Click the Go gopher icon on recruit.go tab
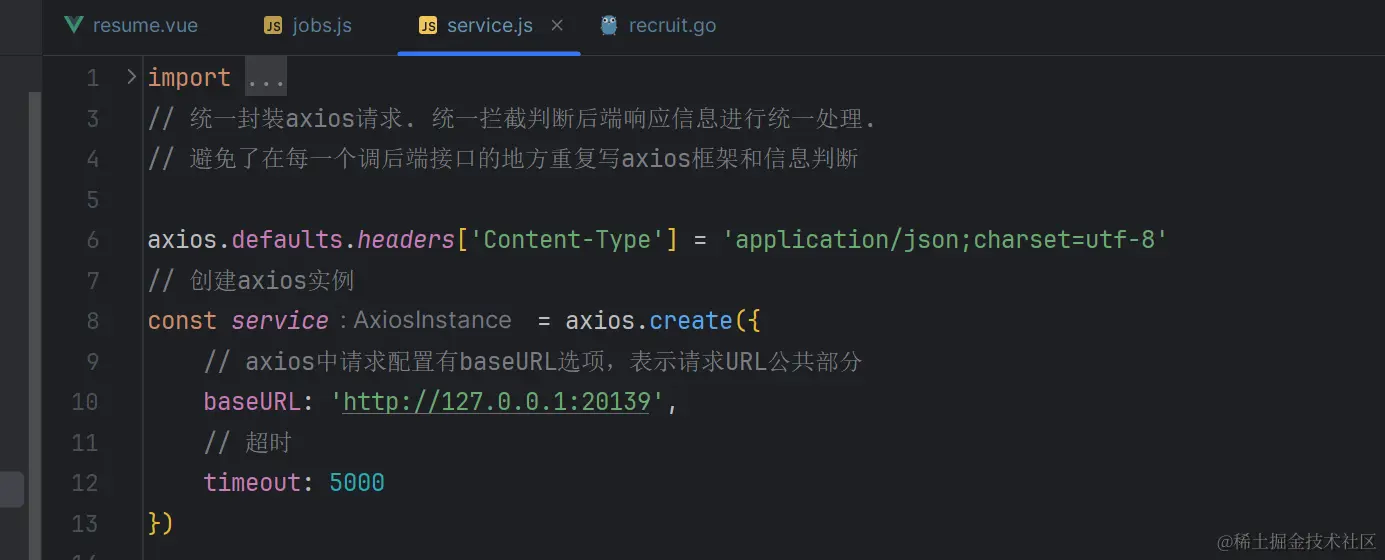Viewport: 1385px width, 560px height. (608, 26)
